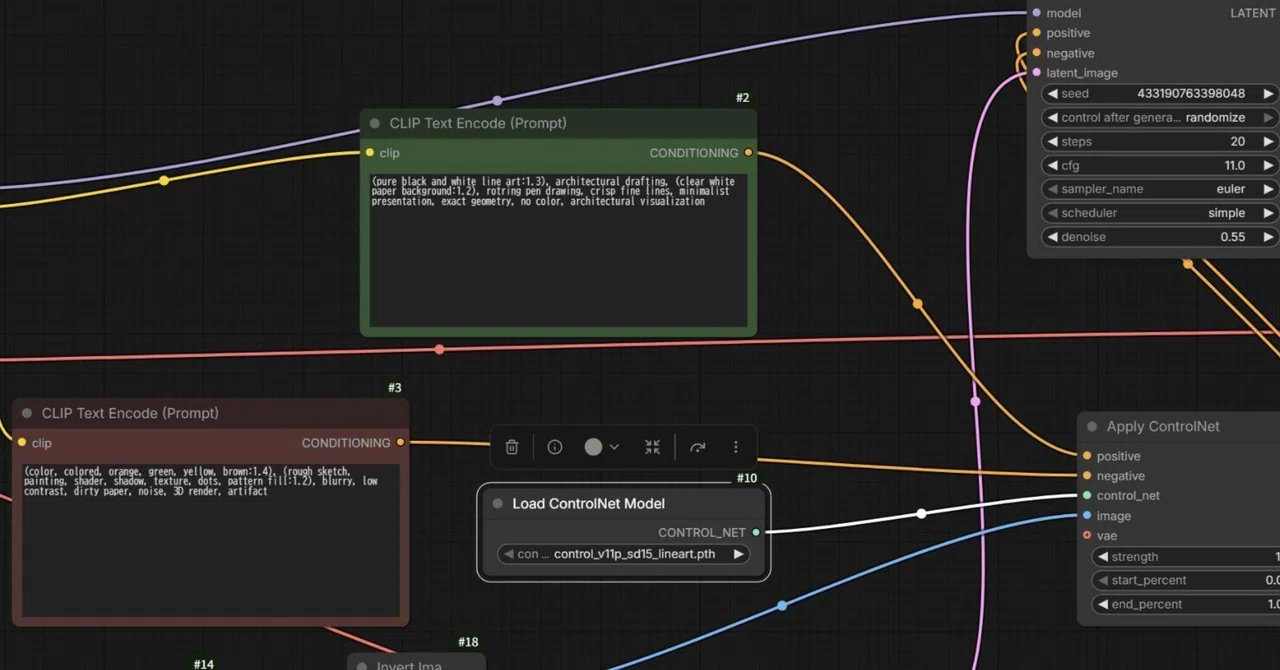Select previous ControlNet model with left arrow
Screen dimensions: 1280x670
tap(508, 554)
